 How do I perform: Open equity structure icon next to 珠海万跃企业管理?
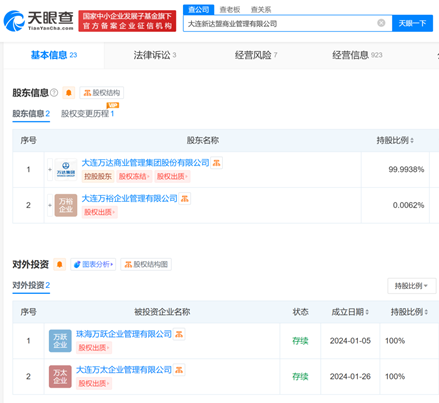pyautogui.click(x=179, y=334)
